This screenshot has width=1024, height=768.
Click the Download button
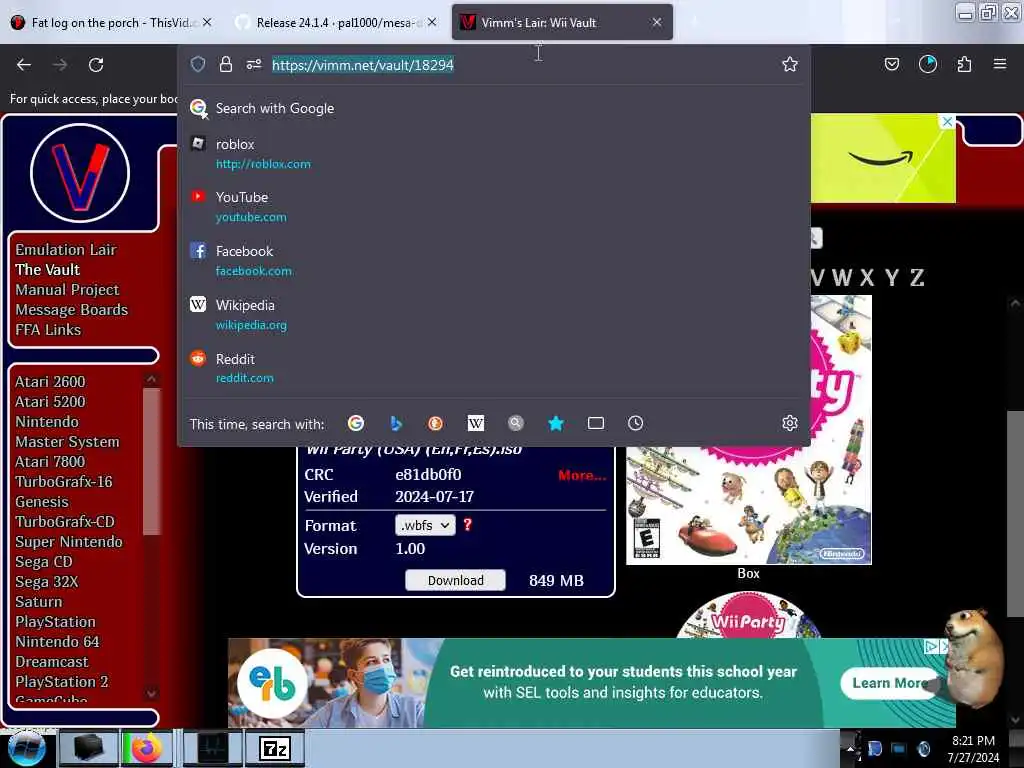[x=455, y=580]
